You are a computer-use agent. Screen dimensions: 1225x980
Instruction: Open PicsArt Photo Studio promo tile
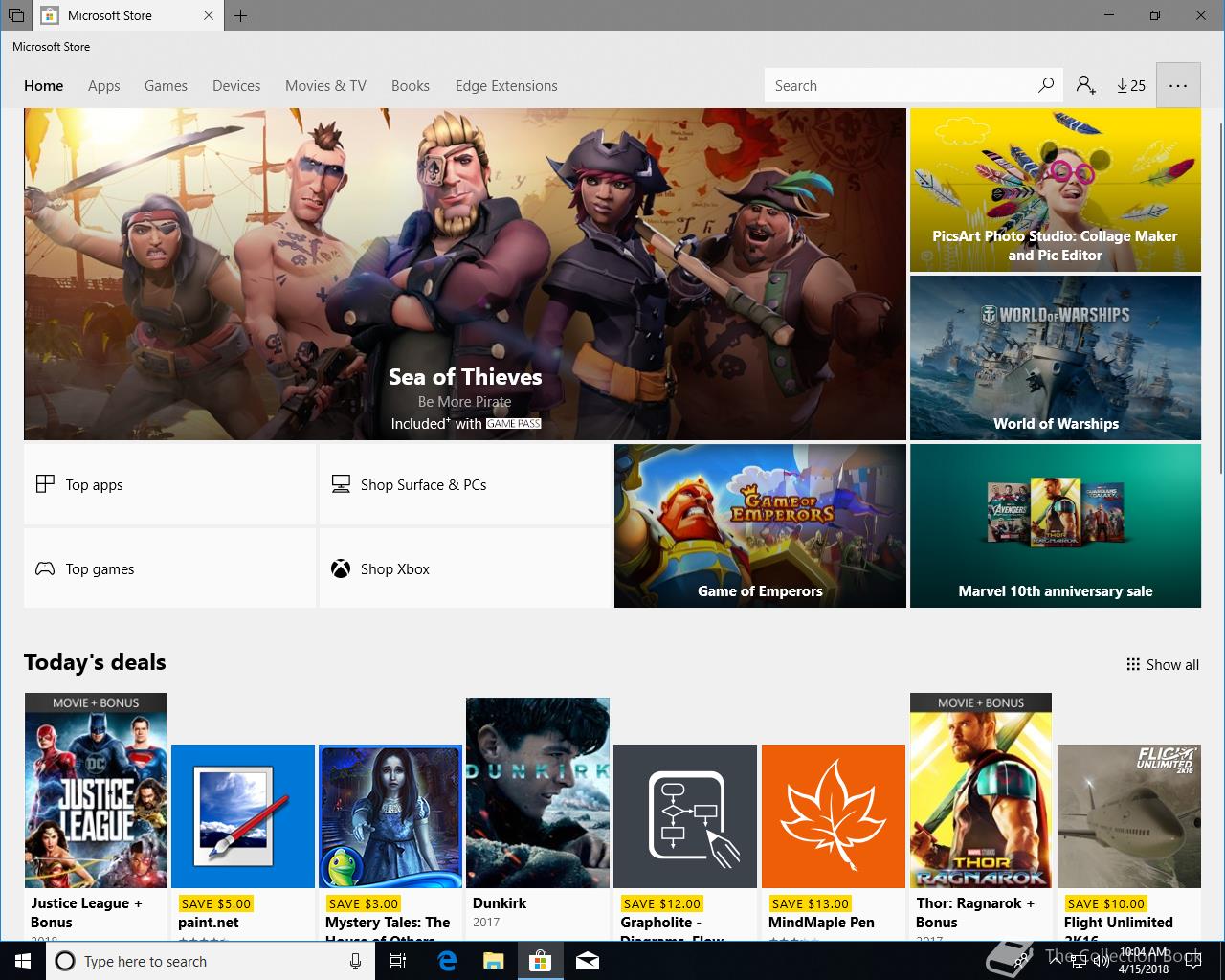coord(1056,189)
